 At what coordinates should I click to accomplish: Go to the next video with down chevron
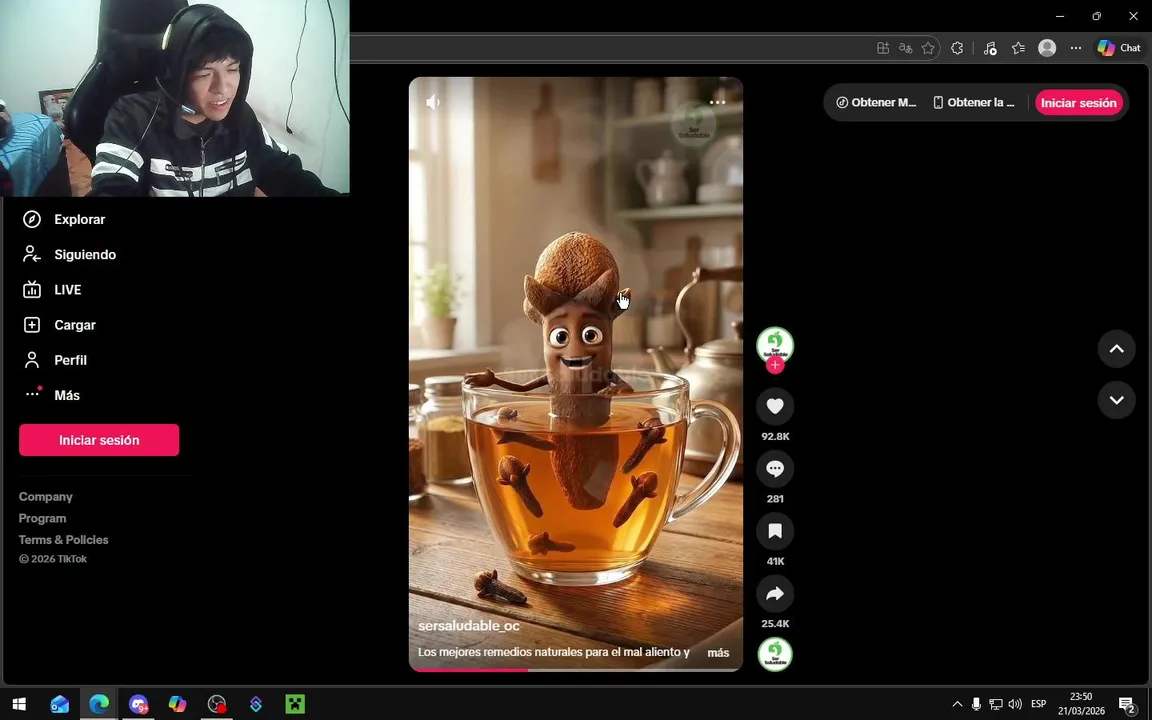tap(1117, 400)
